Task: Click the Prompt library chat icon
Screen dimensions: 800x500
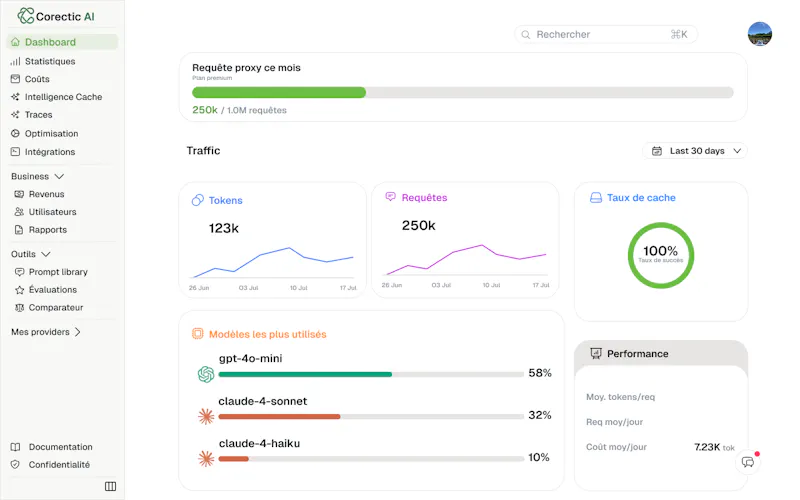Action: pyautogui.click(x=19, y=272)
